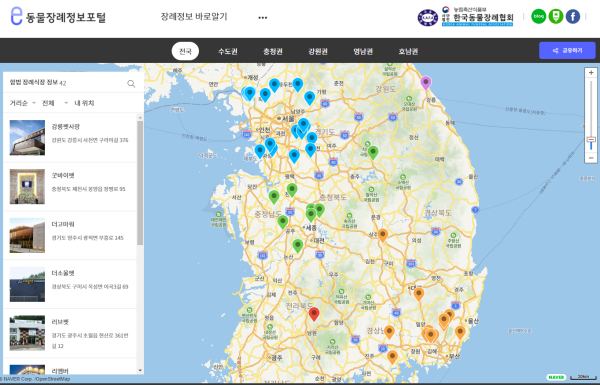Click the KAFA round emblem logo
This screenshot has width=600, height=385.
[428, 18]
